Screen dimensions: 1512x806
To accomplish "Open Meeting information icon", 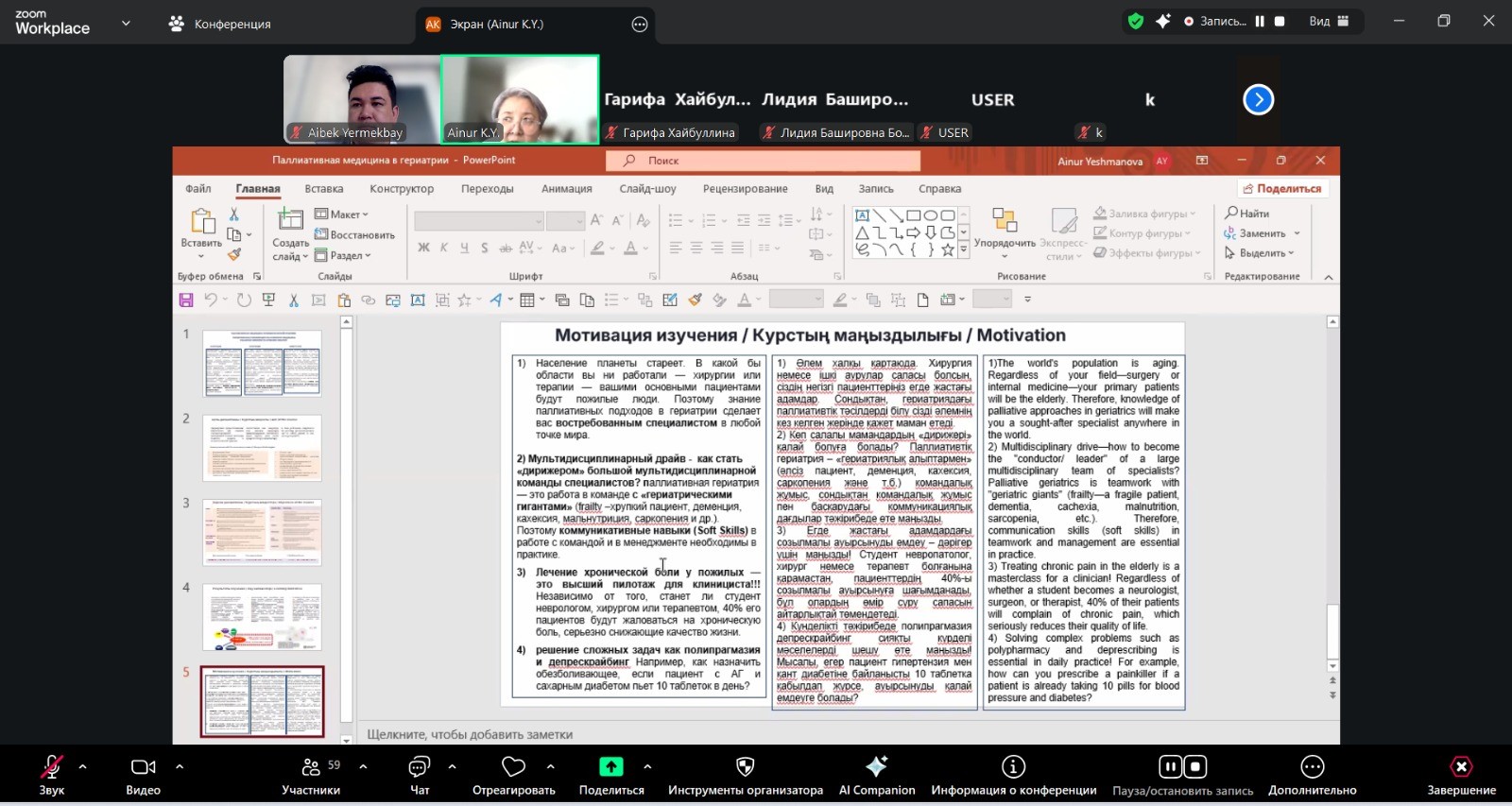I will point(1013,767).
